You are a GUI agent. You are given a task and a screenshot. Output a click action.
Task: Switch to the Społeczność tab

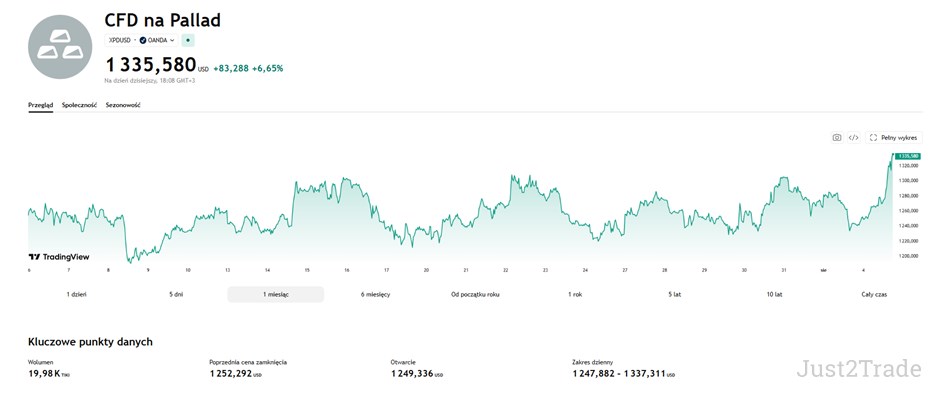(x=79, y=105)
